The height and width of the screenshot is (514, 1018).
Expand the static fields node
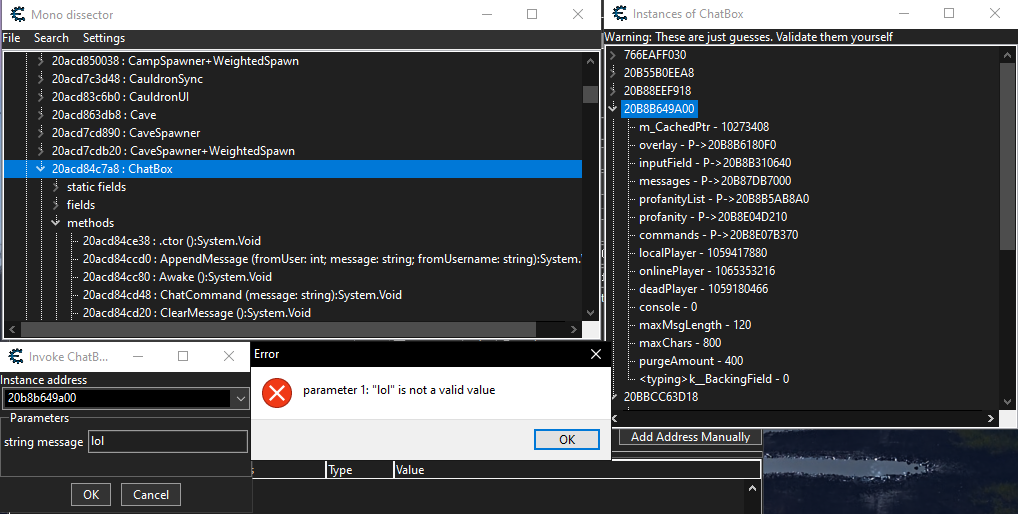coord(56,187)
